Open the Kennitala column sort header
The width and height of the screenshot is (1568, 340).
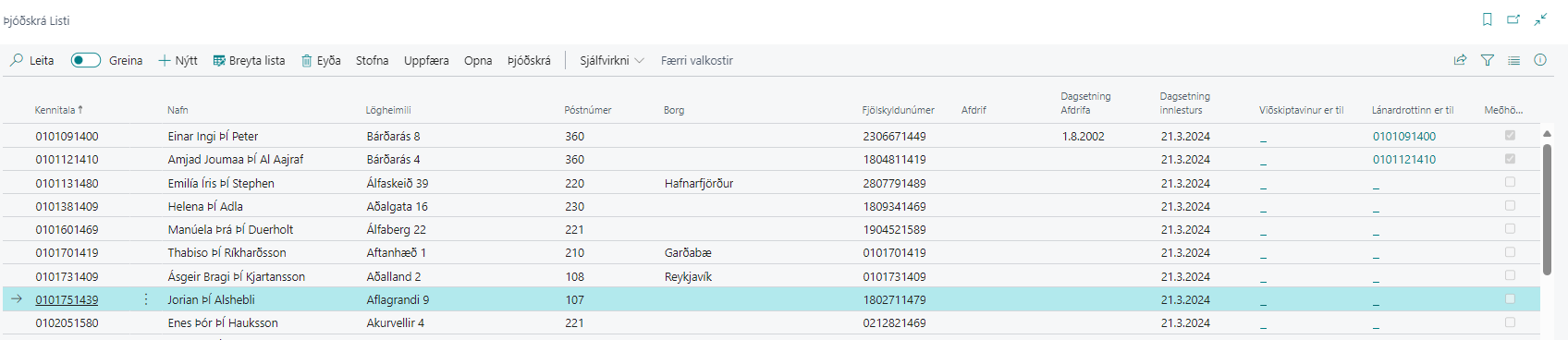[x=58, y=110]
